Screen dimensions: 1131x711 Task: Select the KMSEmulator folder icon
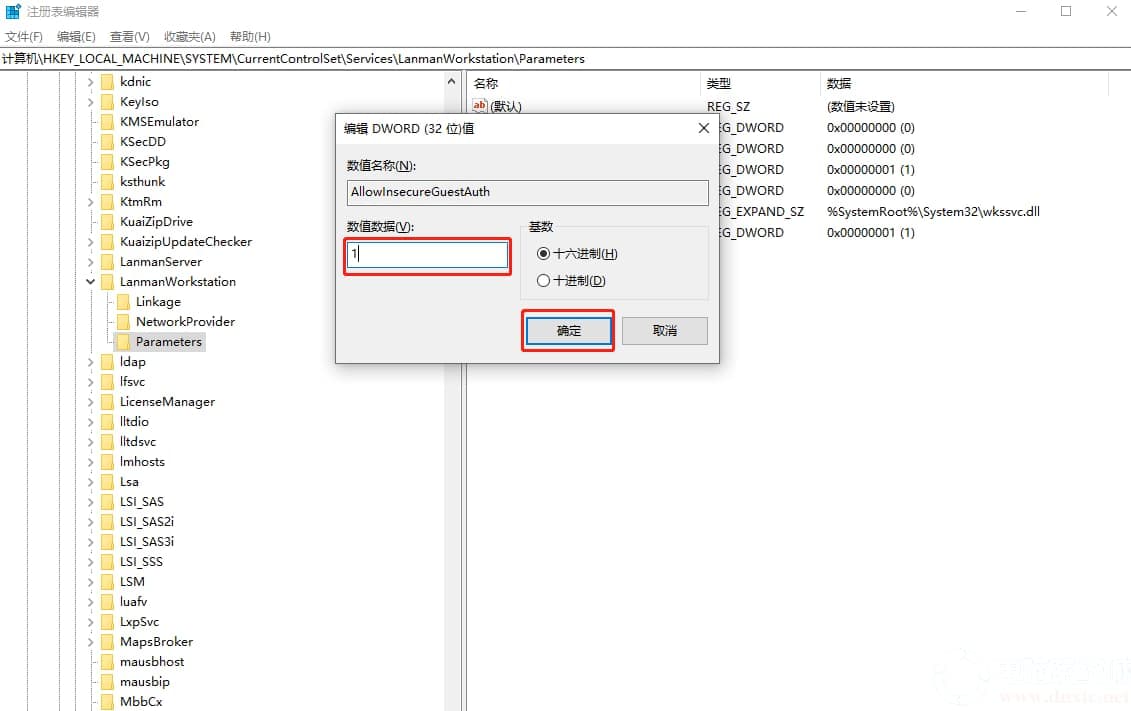[x=107, y=122]
